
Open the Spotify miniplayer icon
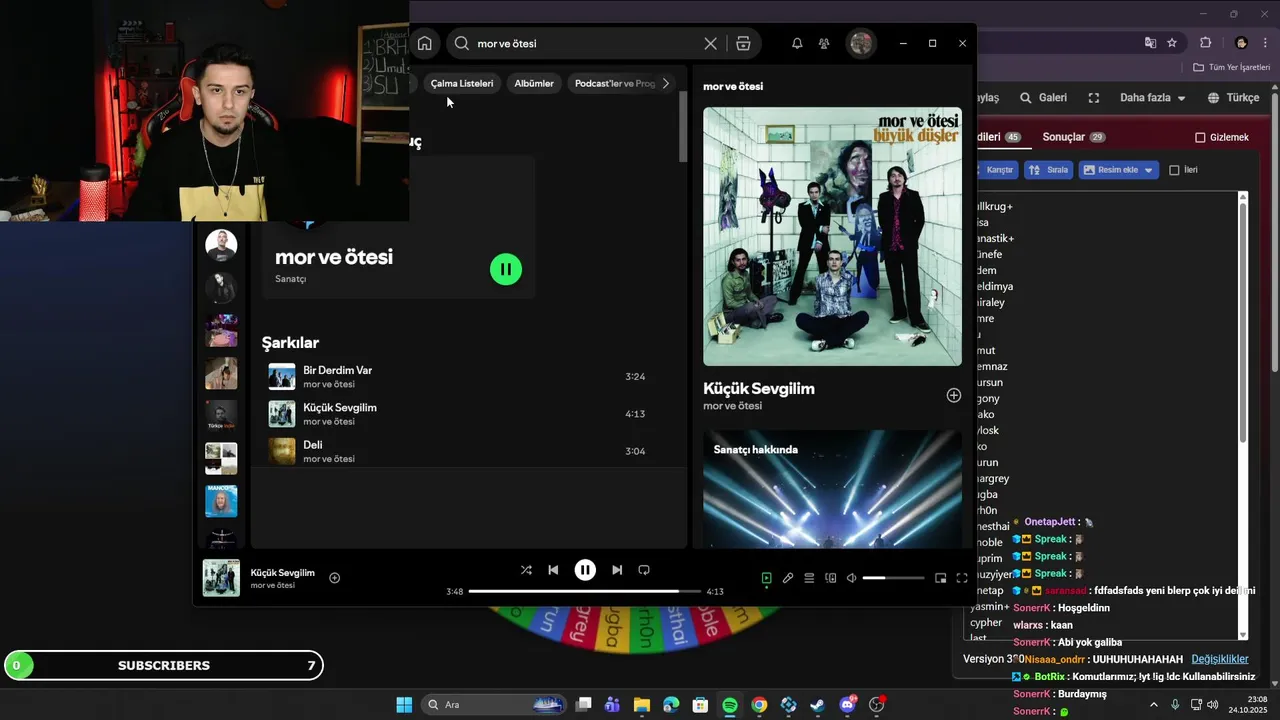(940, 578)
